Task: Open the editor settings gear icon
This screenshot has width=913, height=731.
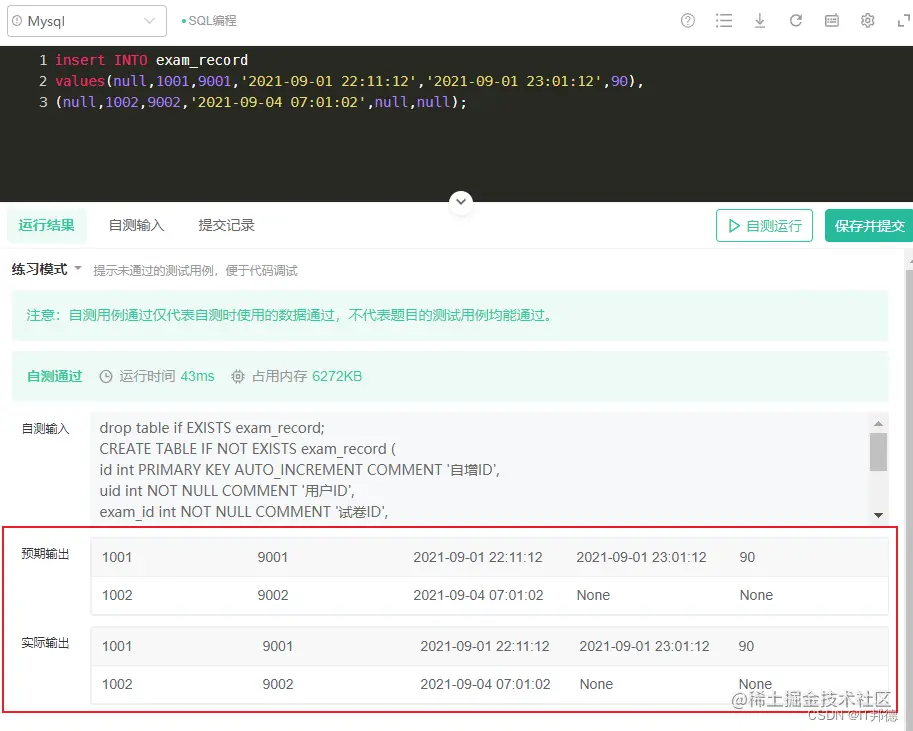Action: coord(868,21)
